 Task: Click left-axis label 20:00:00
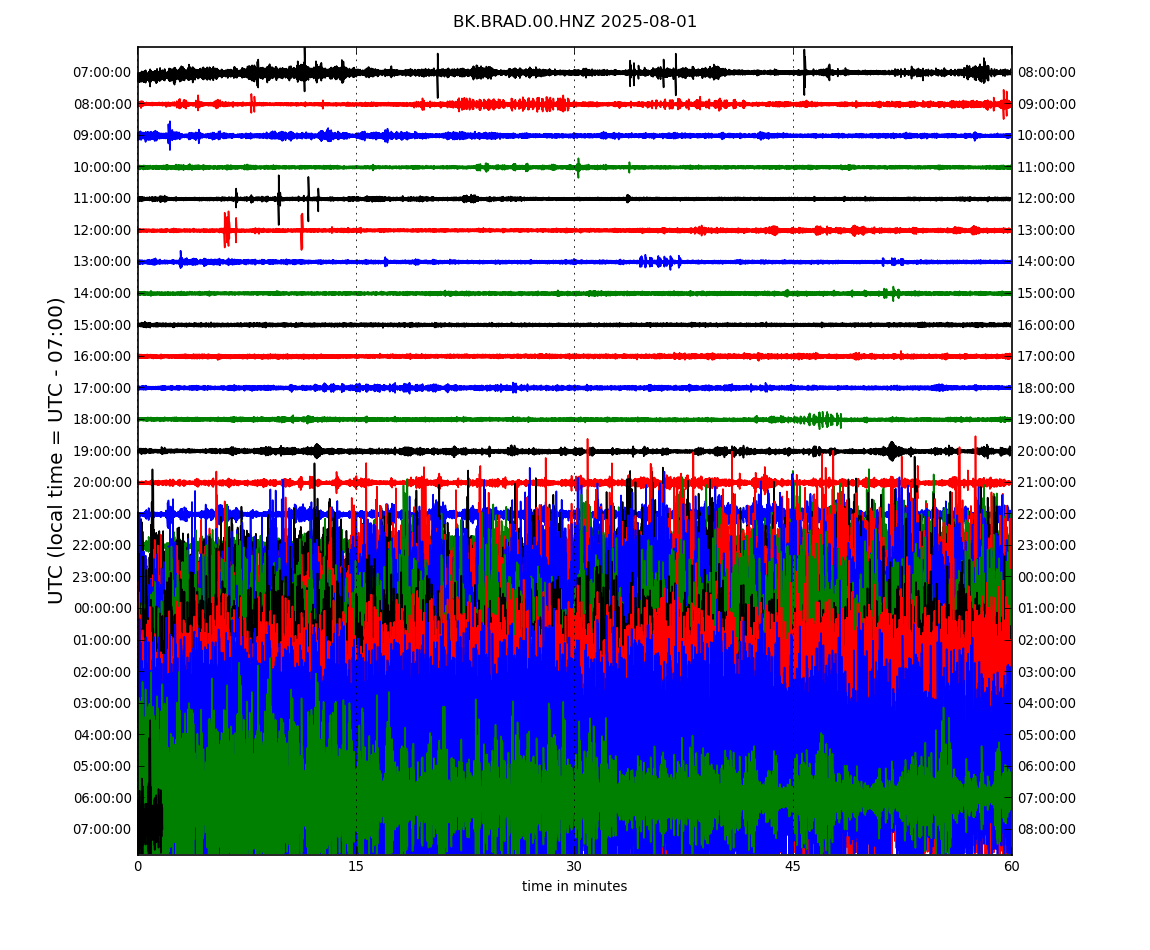(x=103, y=483)
